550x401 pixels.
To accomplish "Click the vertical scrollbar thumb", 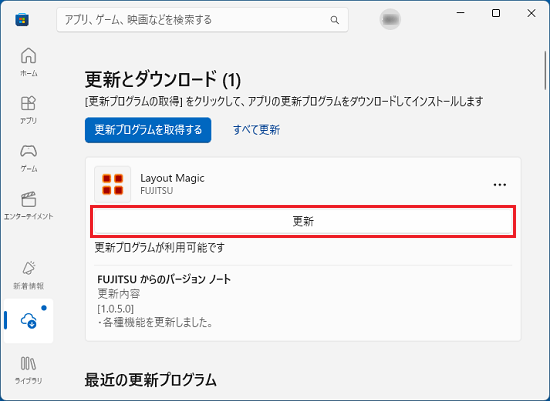I will pos(545,70).
